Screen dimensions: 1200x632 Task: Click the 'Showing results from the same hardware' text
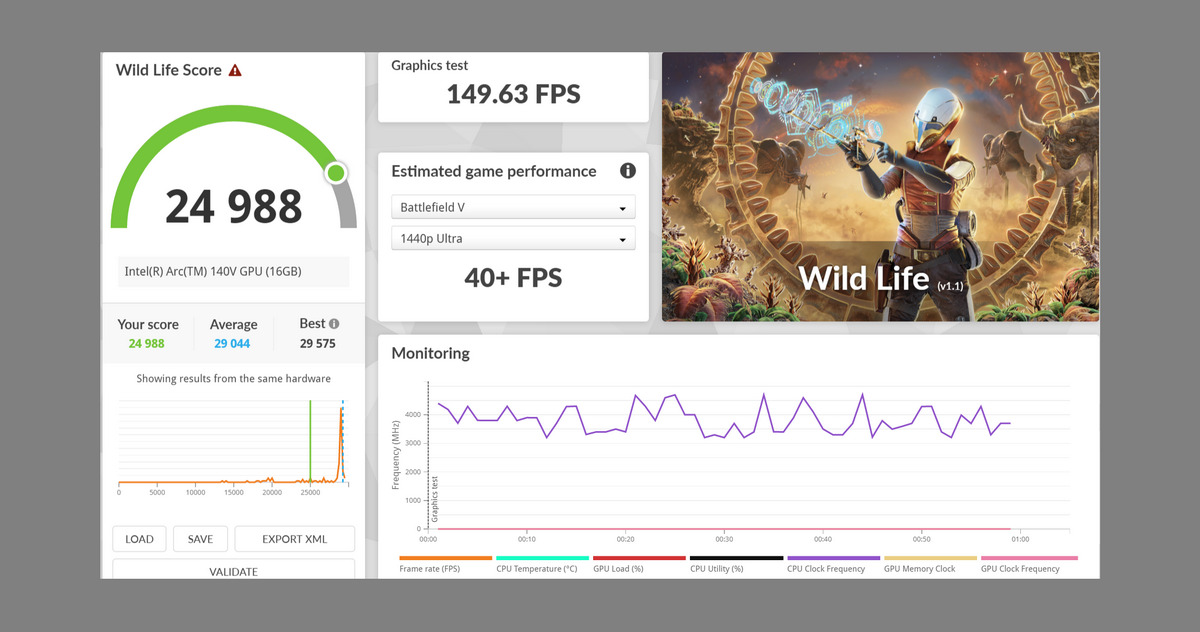click(234, 379)
